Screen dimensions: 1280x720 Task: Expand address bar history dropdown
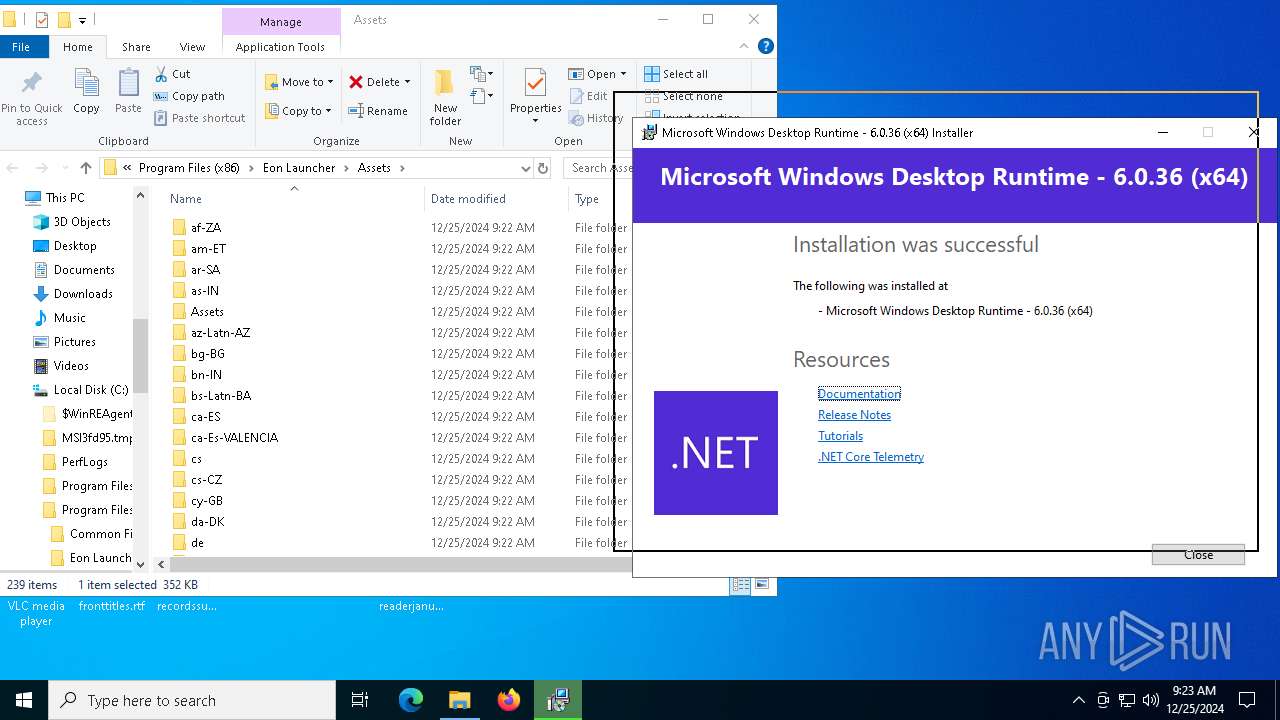[525, 168]
